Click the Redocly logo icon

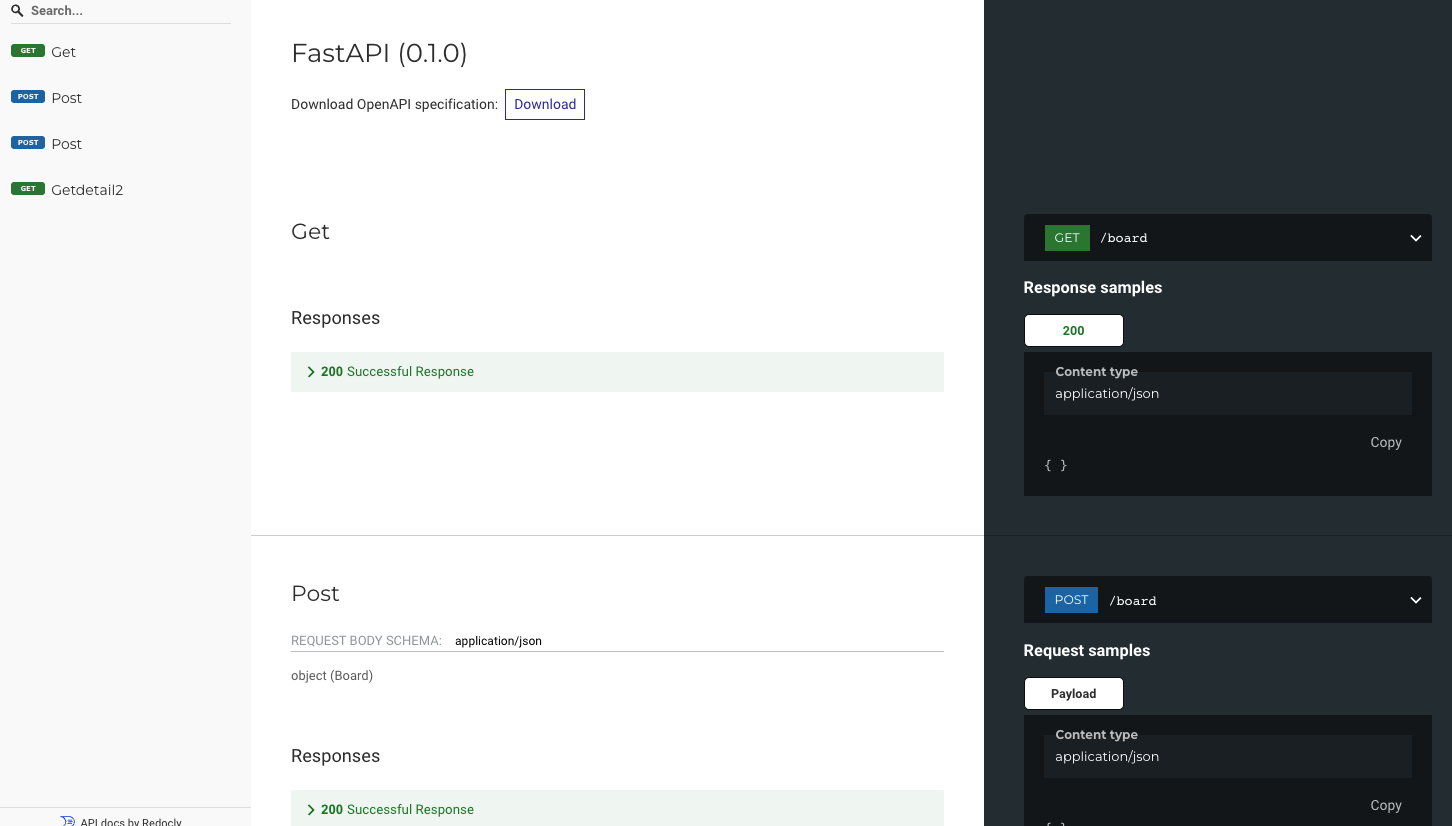coord(68,821)
